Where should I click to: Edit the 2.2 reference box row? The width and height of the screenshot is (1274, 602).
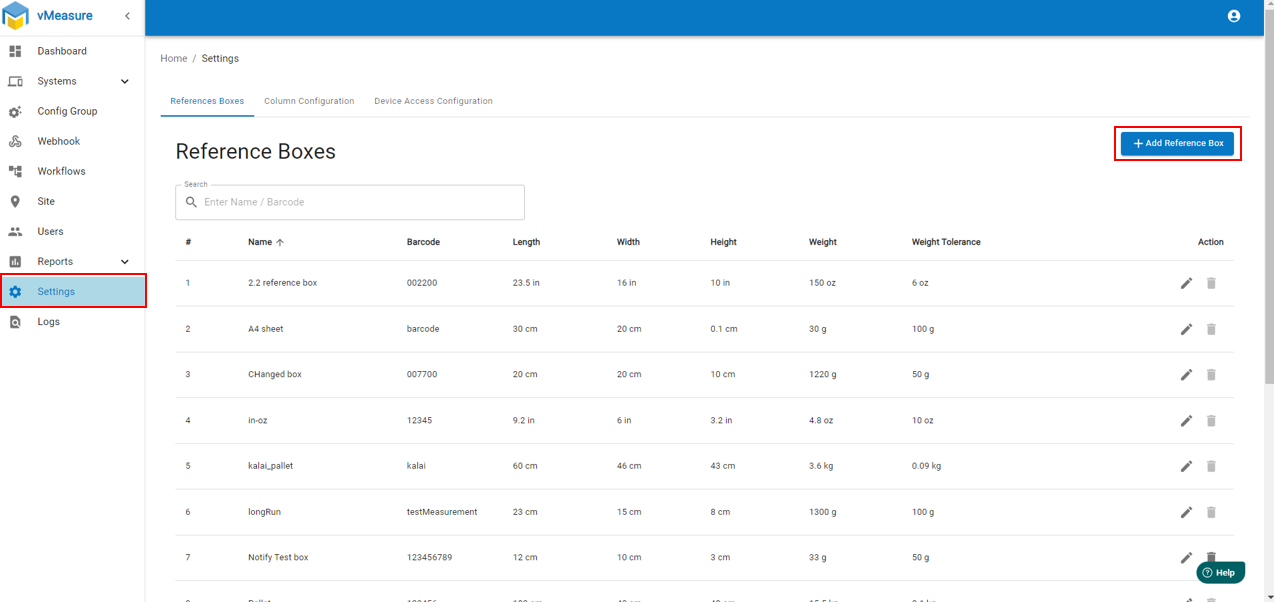1186,283
